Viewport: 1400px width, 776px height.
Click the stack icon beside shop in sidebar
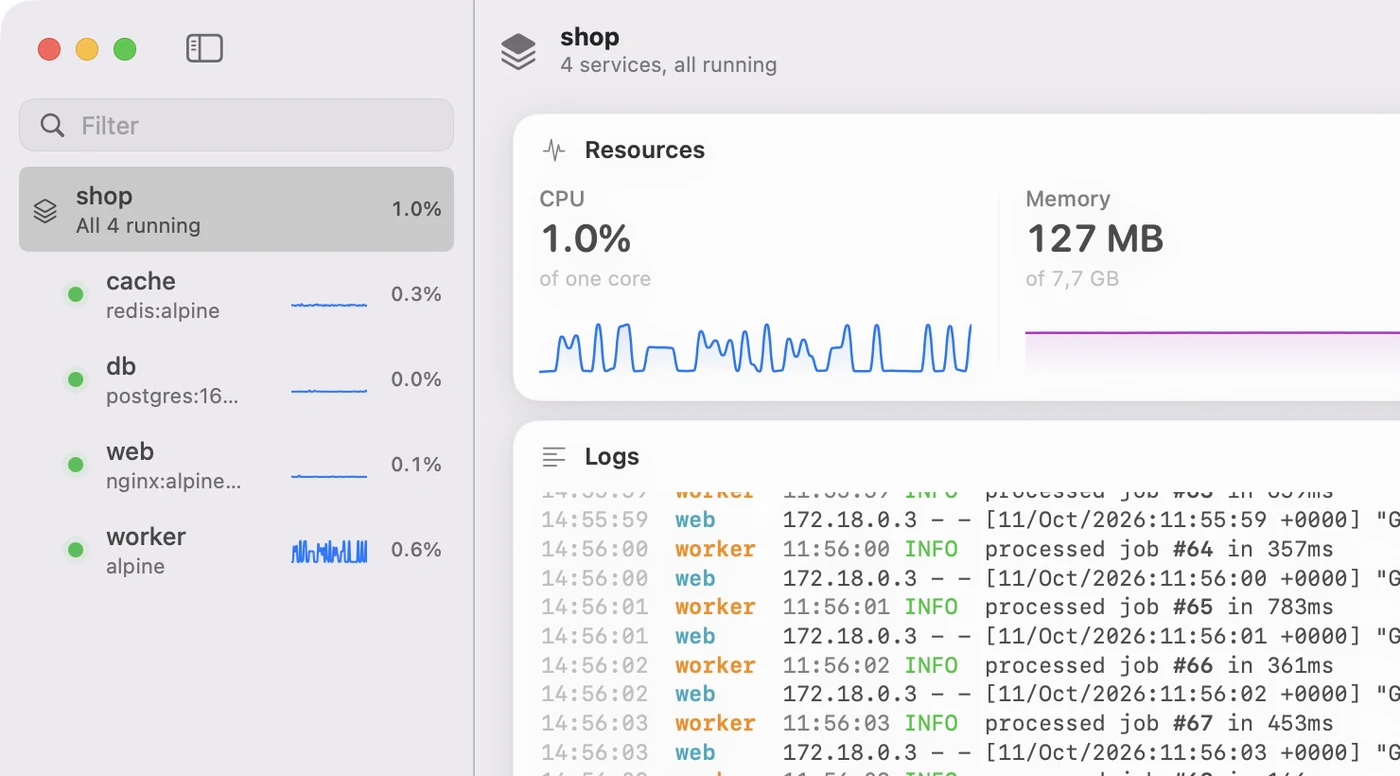tap(45, 210)
